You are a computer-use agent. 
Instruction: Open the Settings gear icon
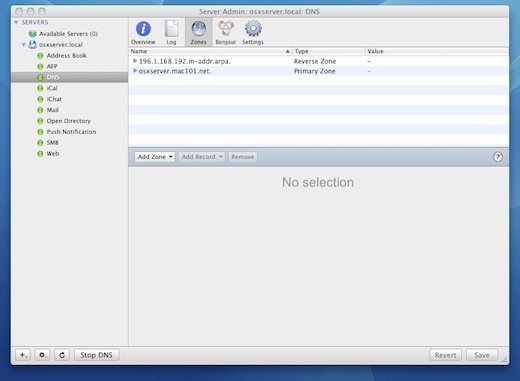click(x=253, y=29)
